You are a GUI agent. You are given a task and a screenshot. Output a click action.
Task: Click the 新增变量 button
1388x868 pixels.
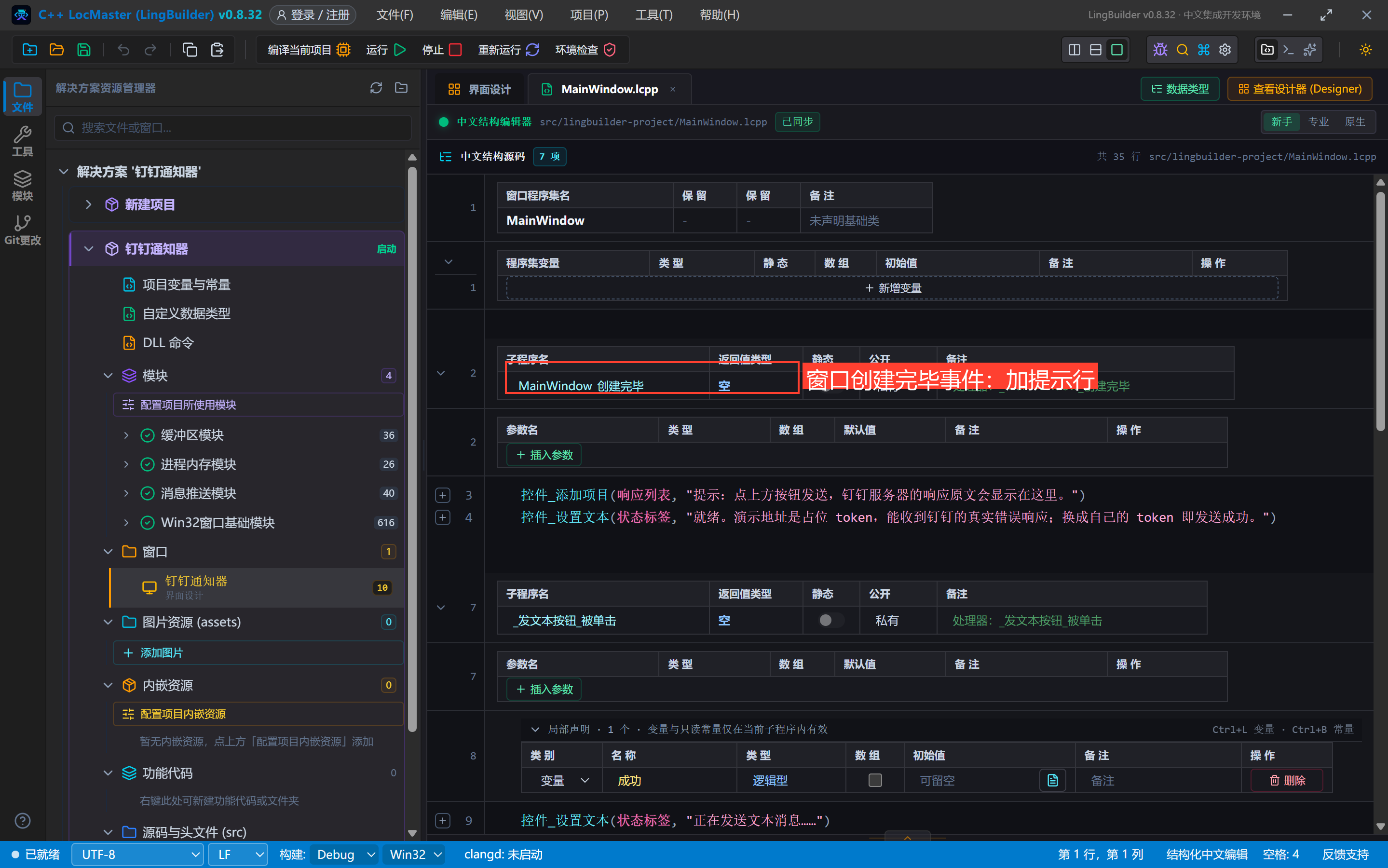(892, 287)
